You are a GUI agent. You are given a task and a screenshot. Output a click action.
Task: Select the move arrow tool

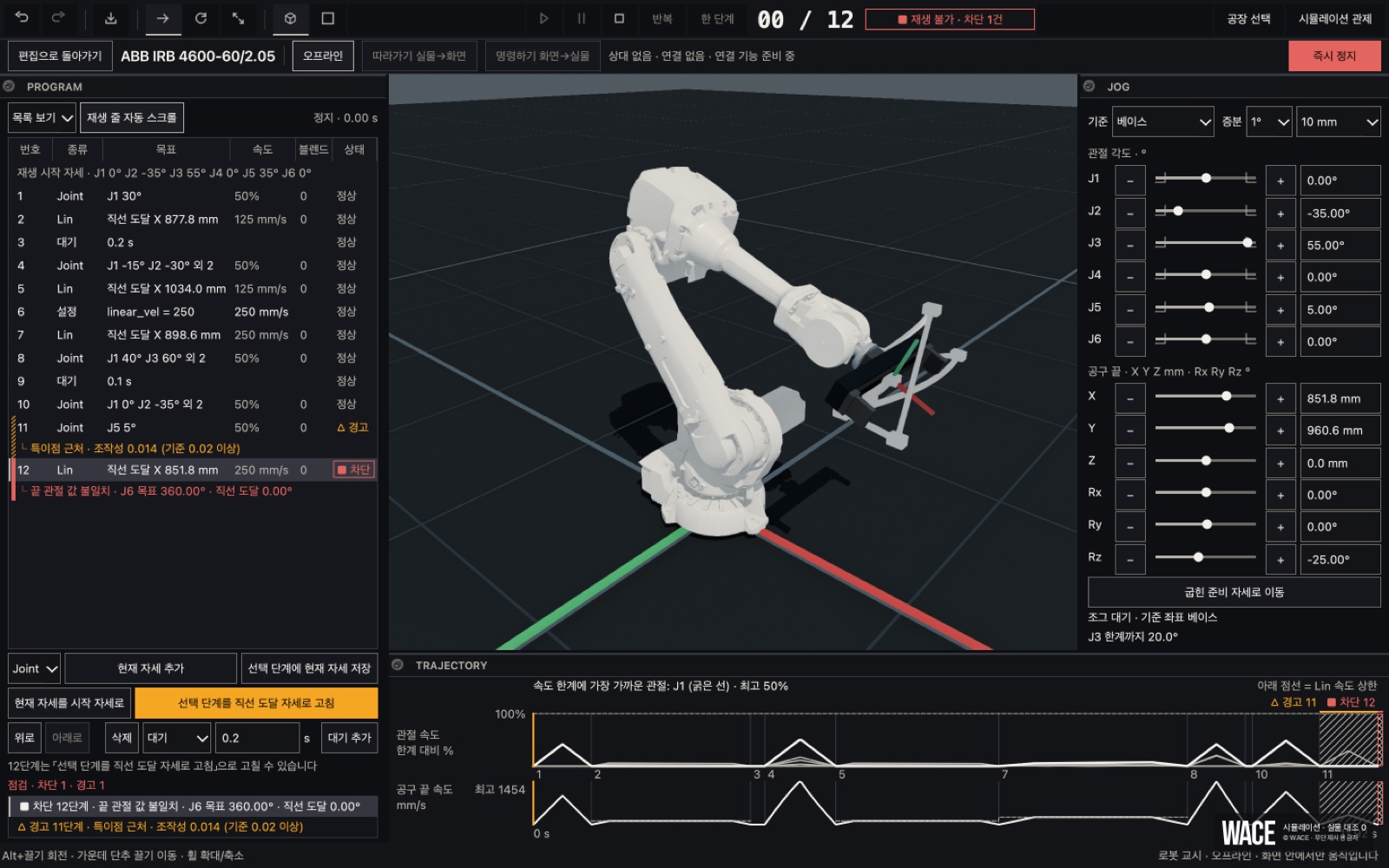(x=162, y=18)
